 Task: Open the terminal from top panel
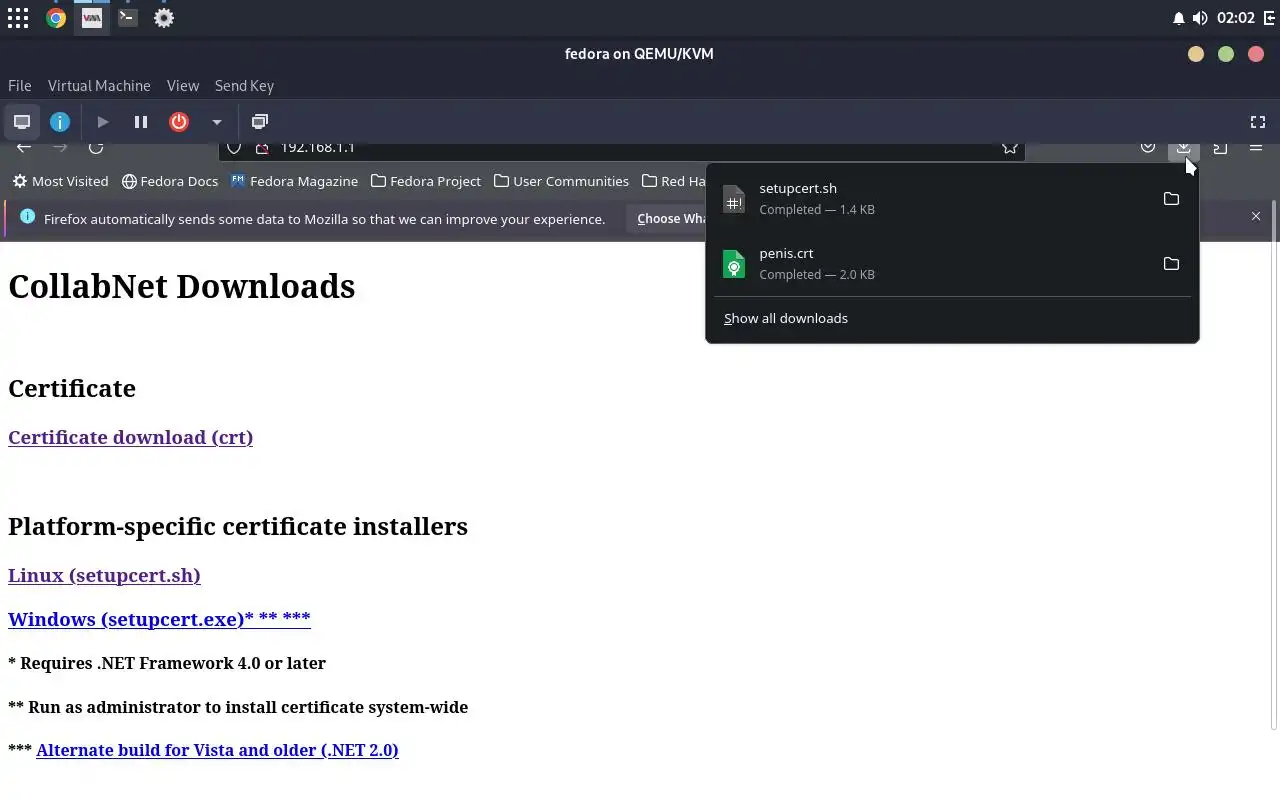click(x=128, y=18)
